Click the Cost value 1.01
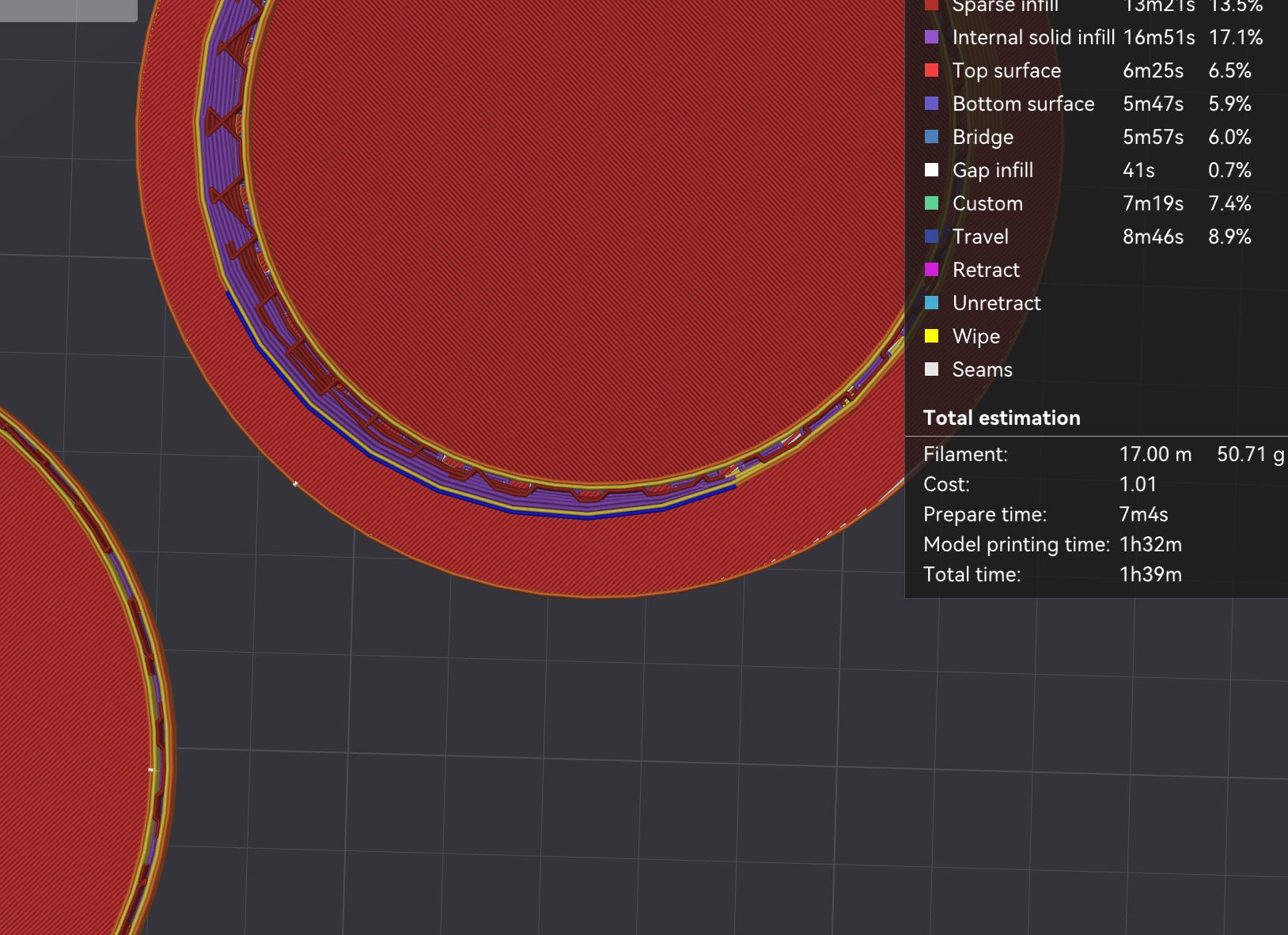This screenshot has height=935, width=1288. pos(1138,484)
